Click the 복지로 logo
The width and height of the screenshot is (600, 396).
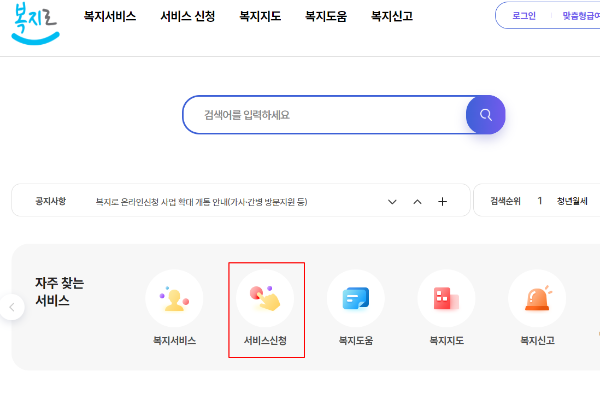coord(35,23)
